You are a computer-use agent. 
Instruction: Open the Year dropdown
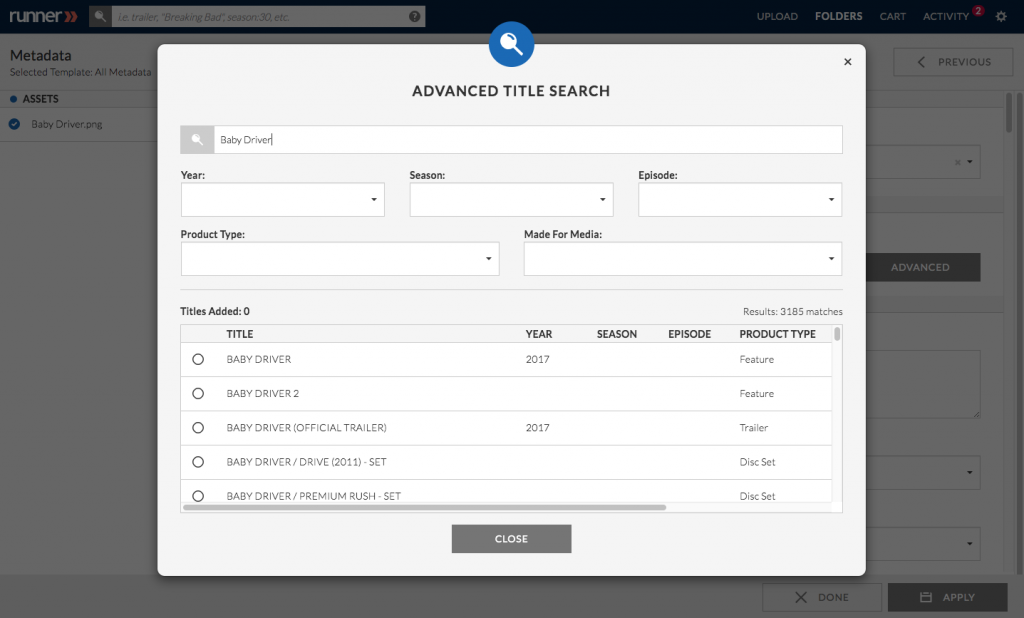(283, 199)
